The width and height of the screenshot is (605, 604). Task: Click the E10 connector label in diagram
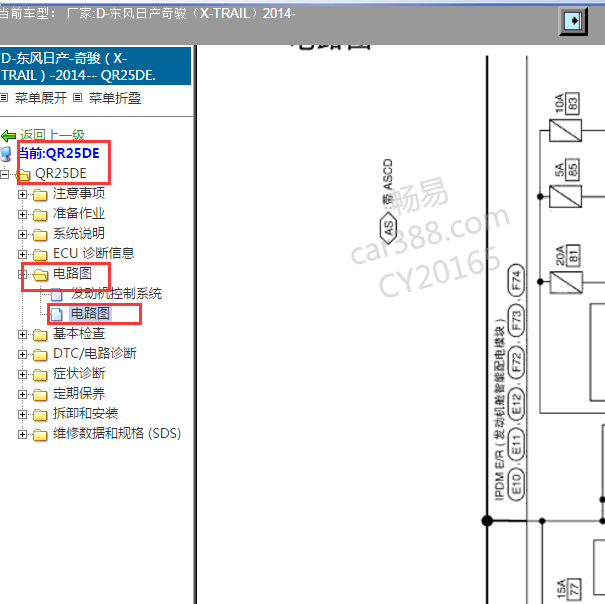tap(516, 484)
